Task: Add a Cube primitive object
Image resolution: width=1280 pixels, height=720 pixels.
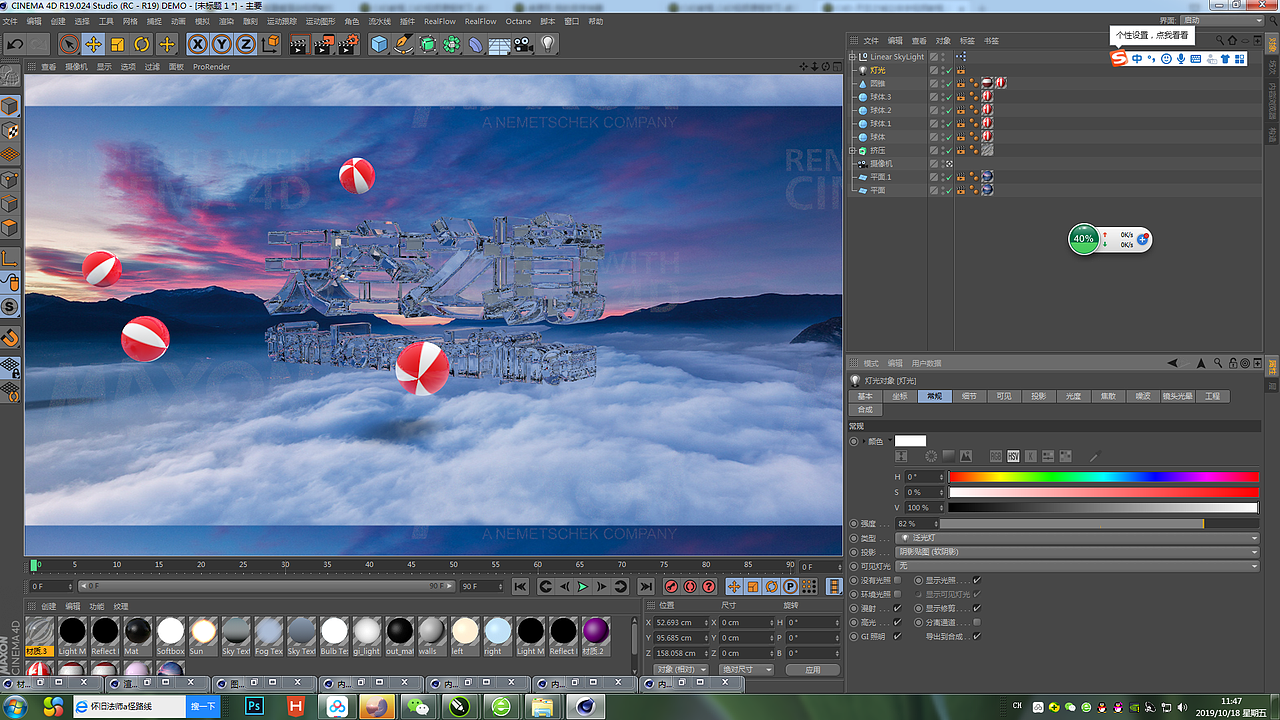Action: [x=379, y=44]
